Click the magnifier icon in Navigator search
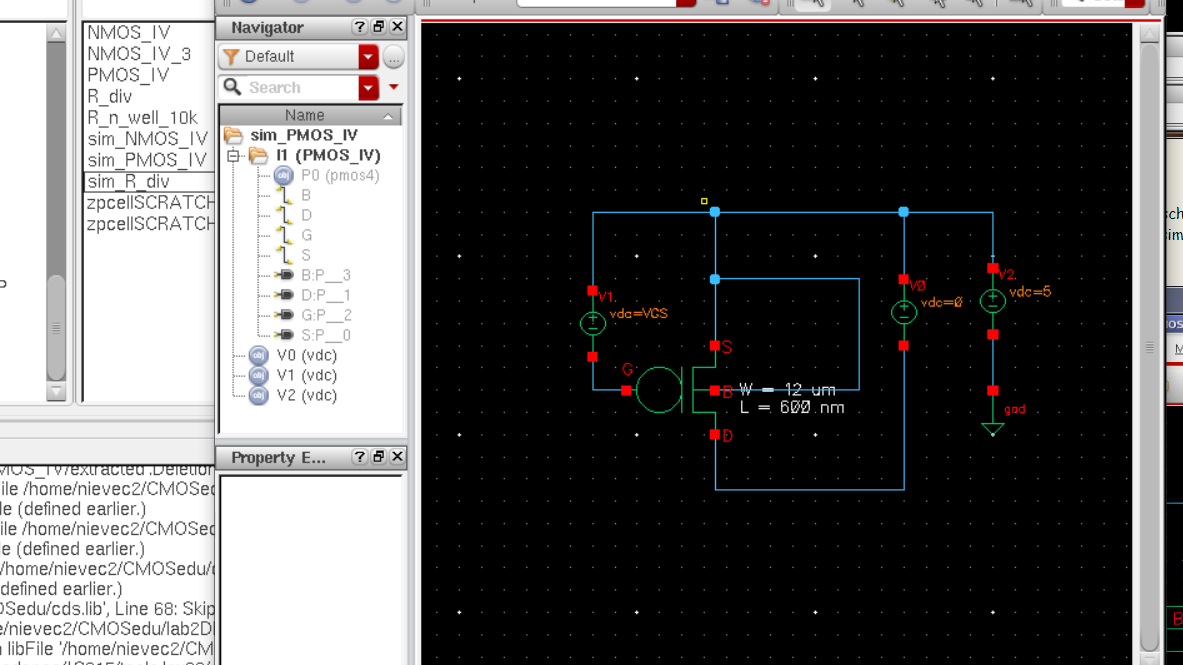 coord(232,87)
